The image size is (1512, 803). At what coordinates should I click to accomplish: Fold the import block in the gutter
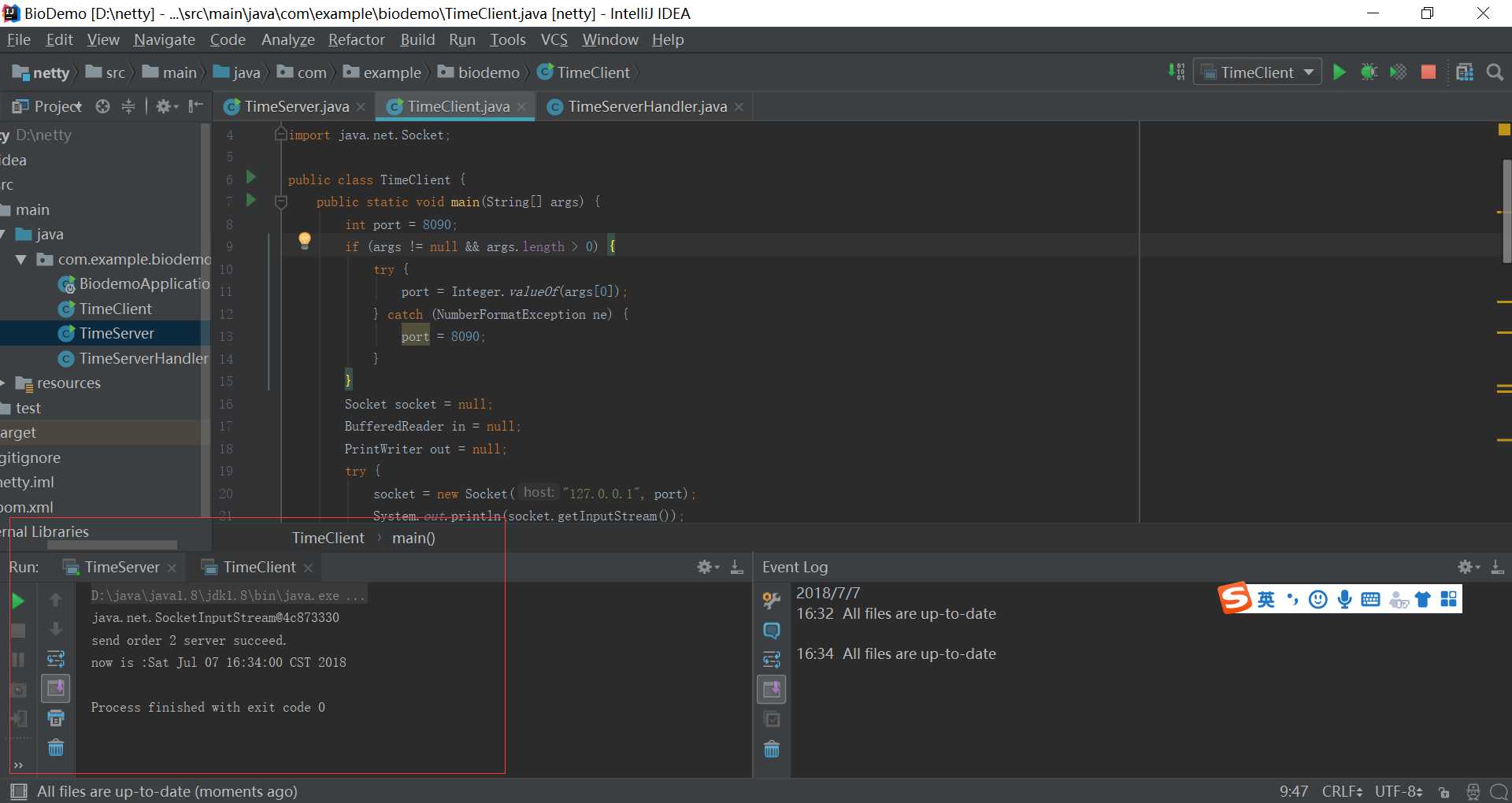click(x=280, y=135)
